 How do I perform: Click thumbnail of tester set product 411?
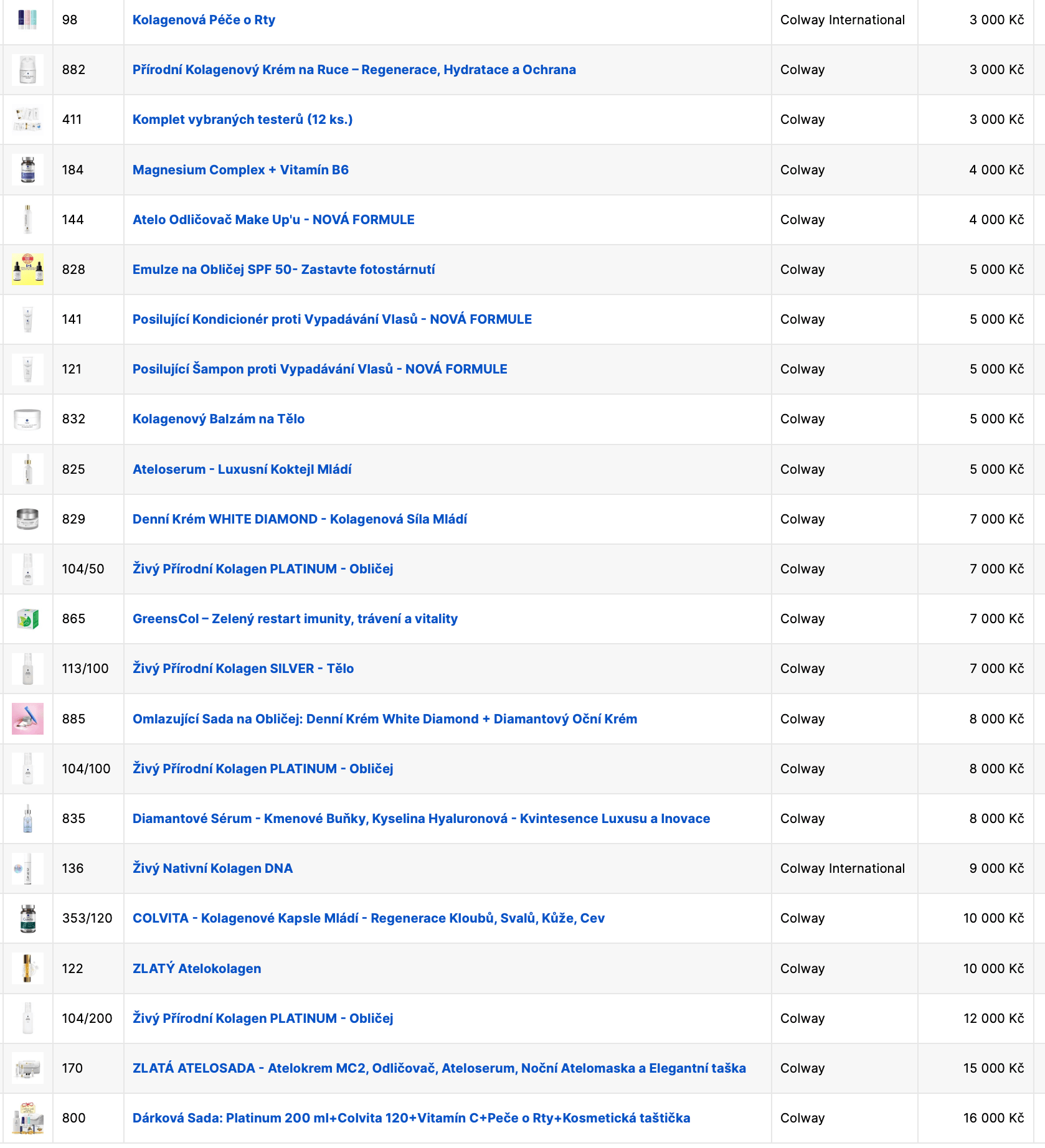[27, 120]
